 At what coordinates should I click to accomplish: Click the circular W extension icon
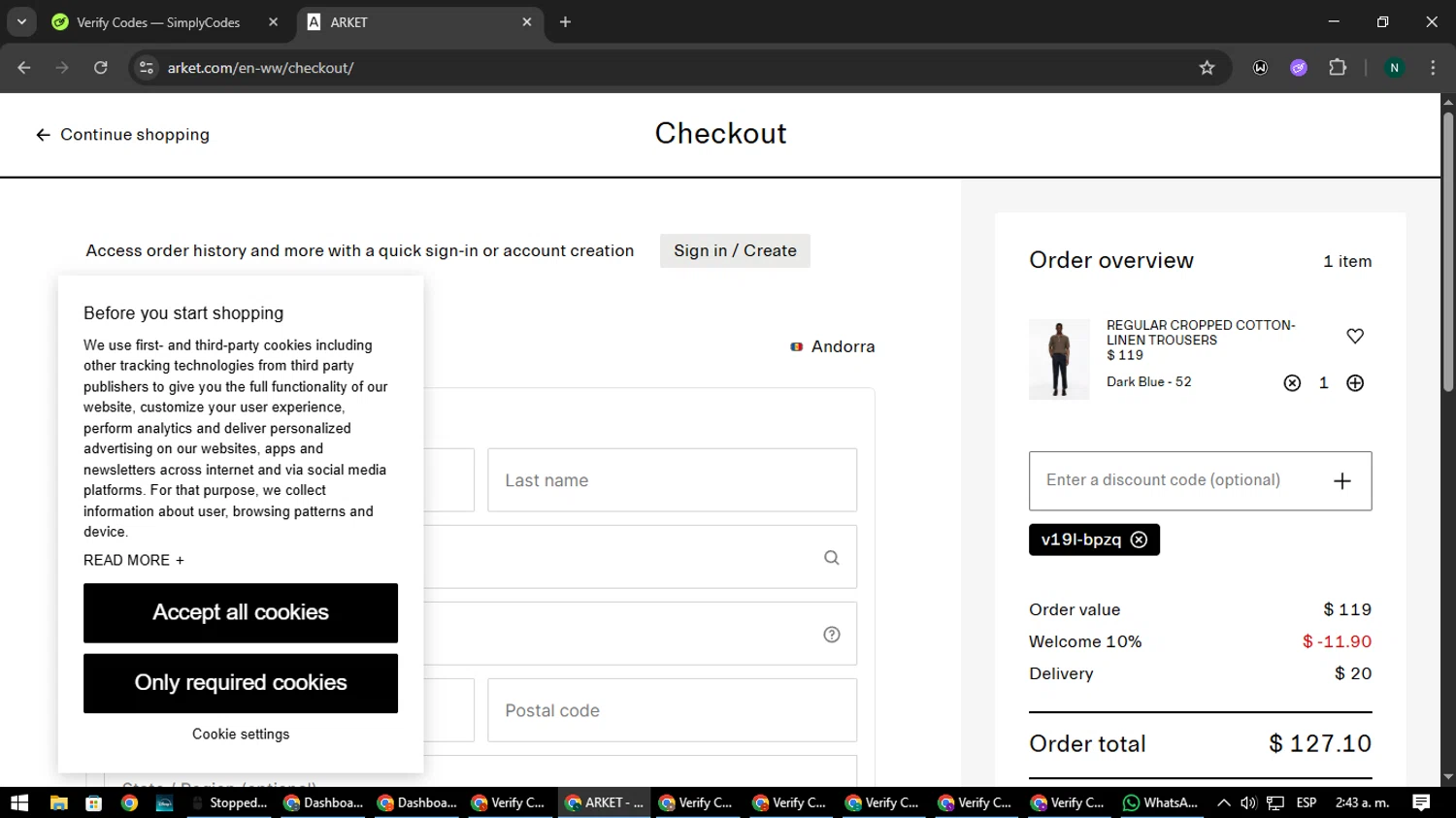pos(1260,68)
